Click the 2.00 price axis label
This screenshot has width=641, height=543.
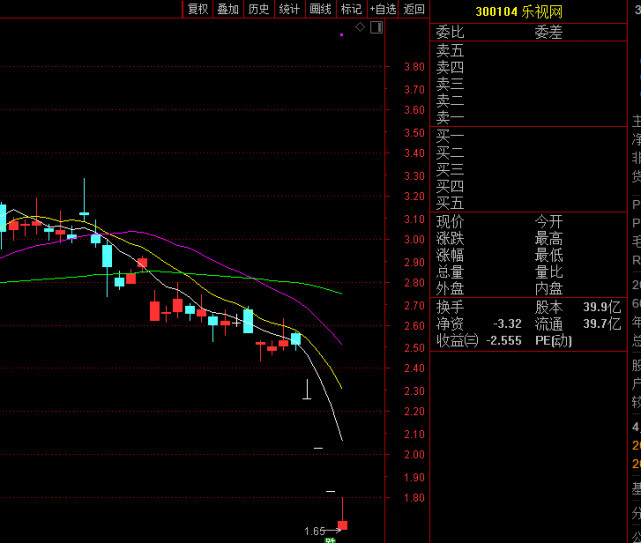coord(414,455)
